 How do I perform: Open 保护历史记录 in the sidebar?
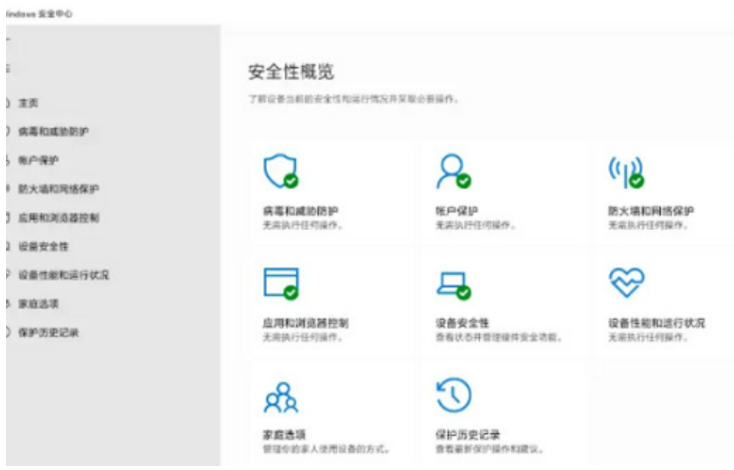[47, 332]
